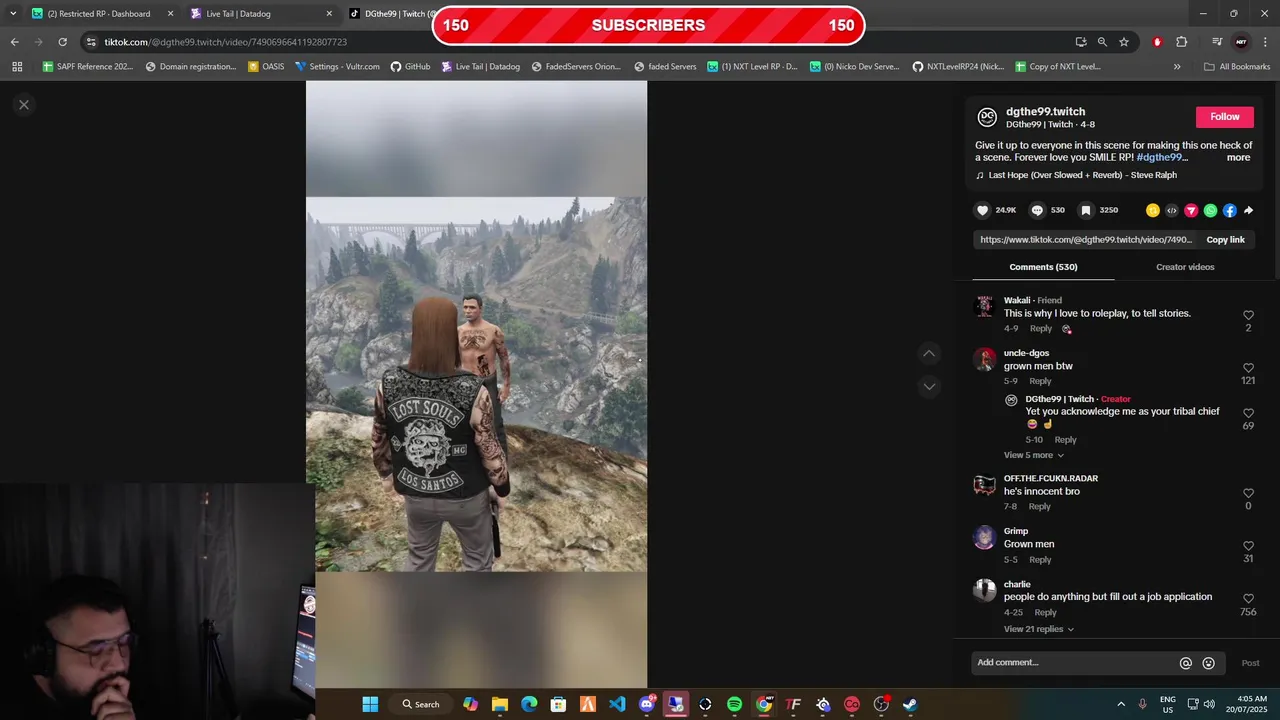Bookmark the video with favorites icon
Screen dimensions: 1280x720
click(1086, 210)
